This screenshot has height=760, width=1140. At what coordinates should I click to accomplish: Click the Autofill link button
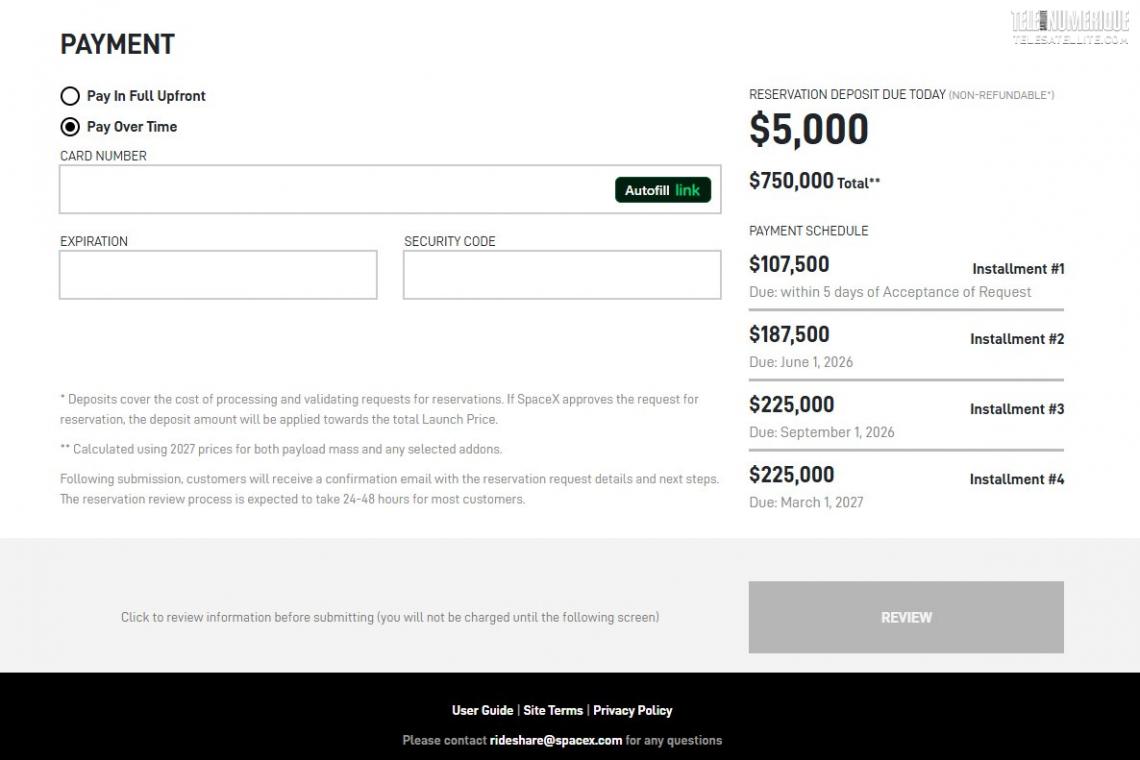(x=662, y=190)
